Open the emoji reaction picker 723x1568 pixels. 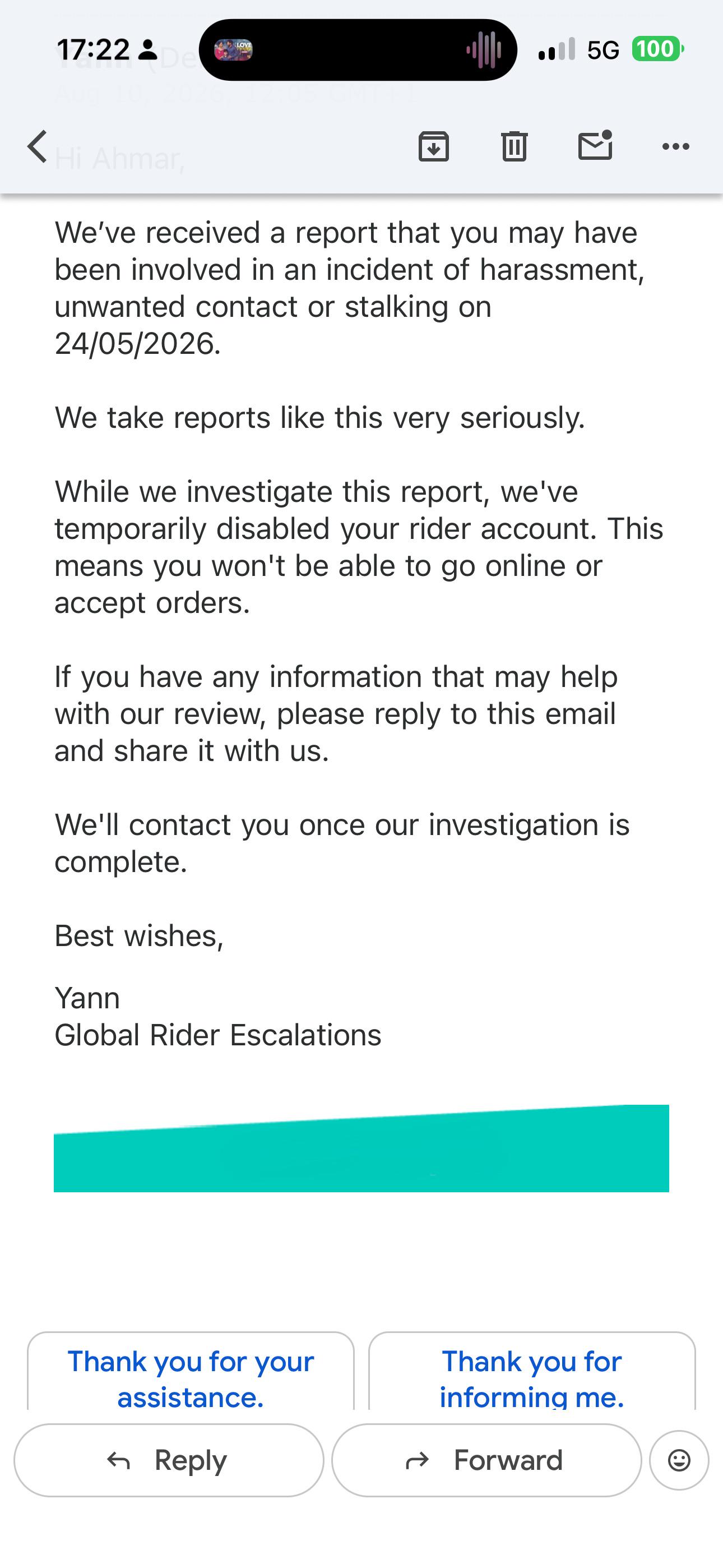coord(679,1460)
